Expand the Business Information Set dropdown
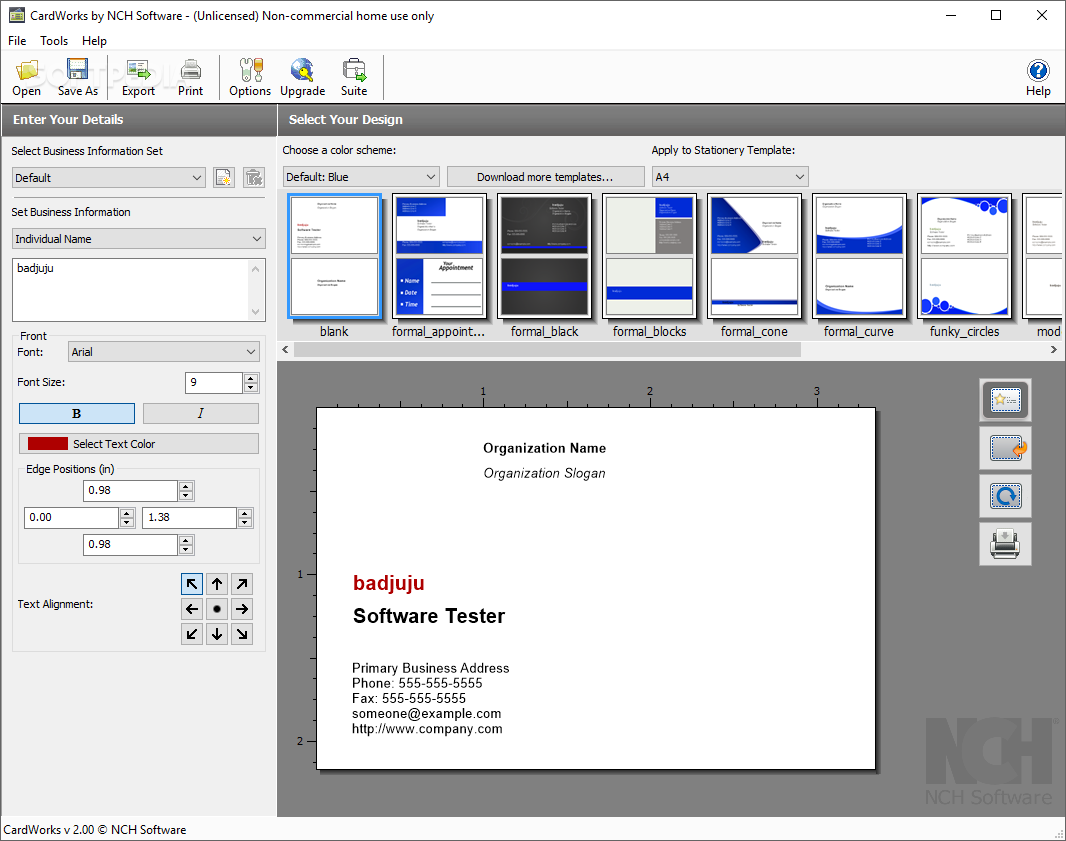The image size is (1066, 841). point(109,178)
